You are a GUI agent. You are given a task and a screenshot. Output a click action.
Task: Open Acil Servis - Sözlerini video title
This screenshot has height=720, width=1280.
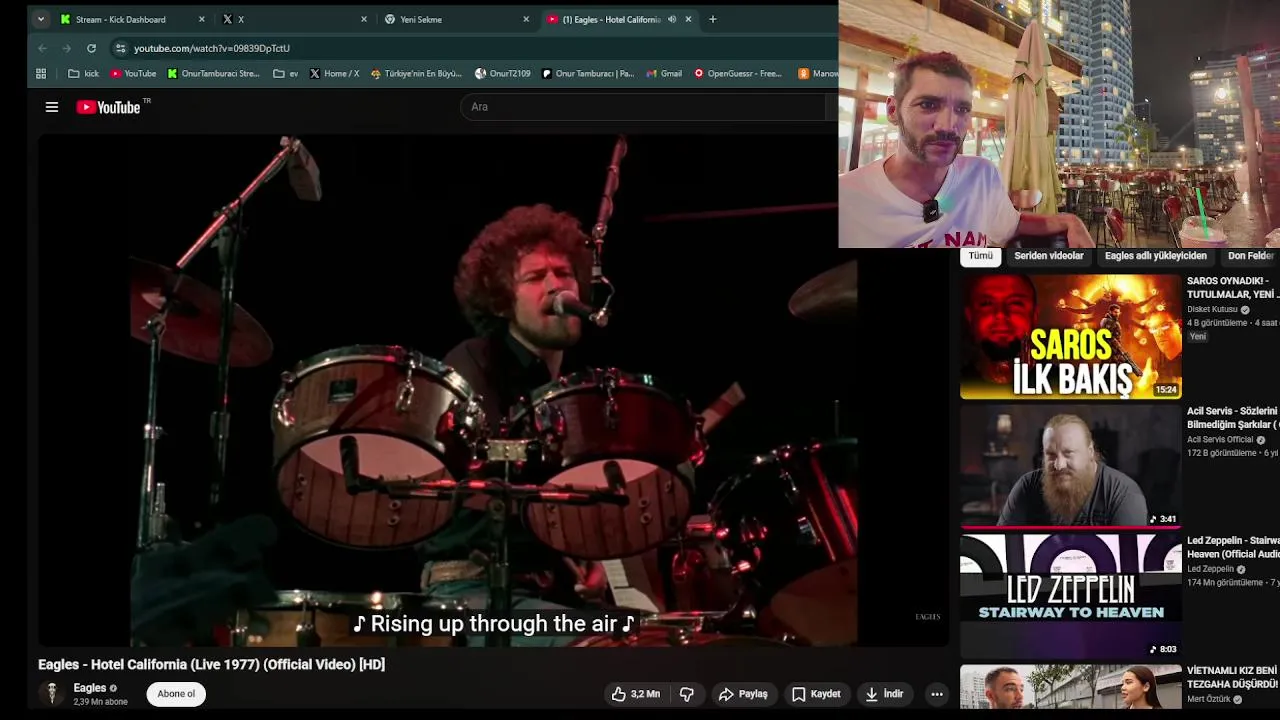[1233, 418]
